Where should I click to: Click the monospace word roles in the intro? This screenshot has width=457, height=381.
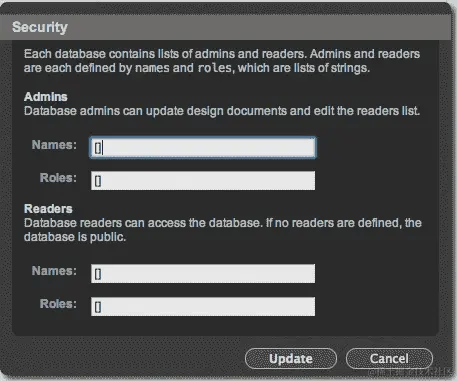coord(214,68)
